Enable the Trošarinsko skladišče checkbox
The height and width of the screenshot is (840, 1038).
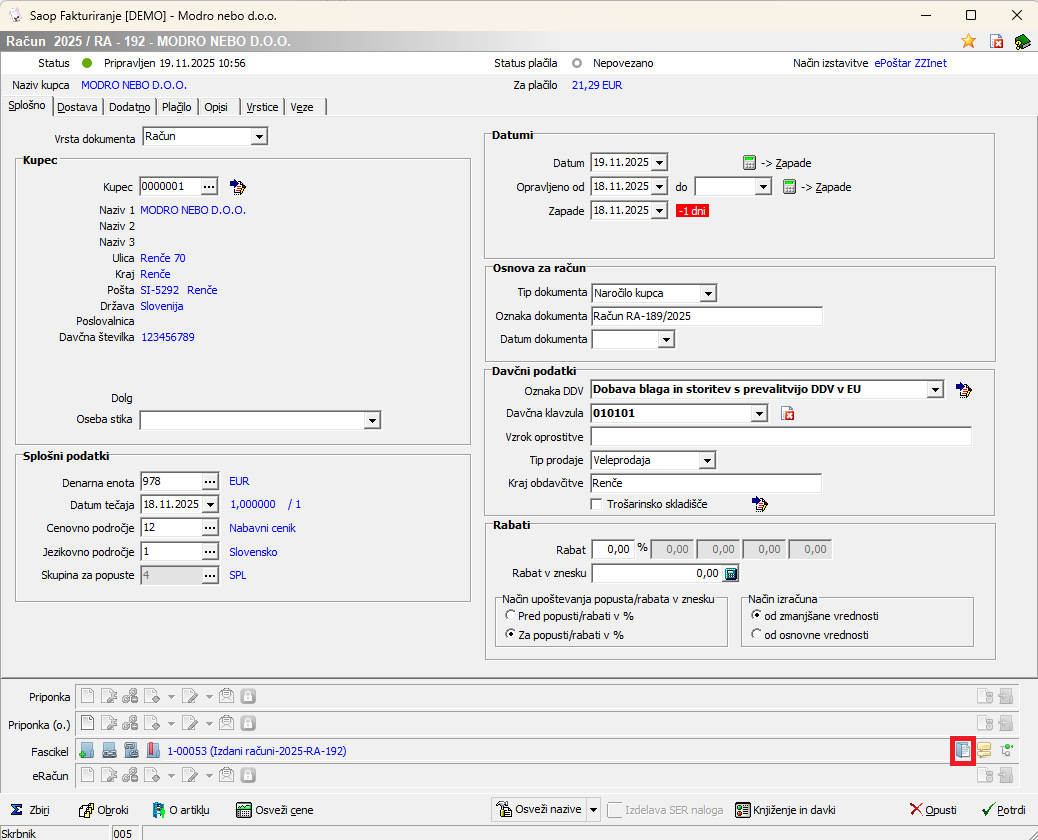click(x=597, y=505)
